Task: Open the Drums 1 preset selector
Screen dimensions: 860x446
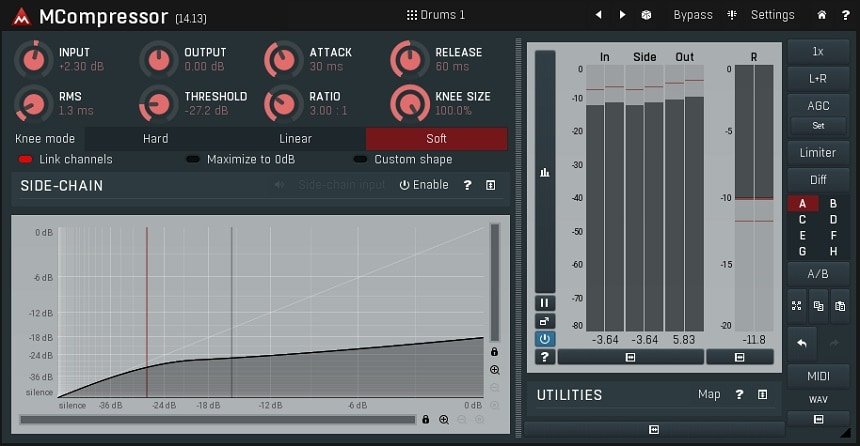Action: pos(436,15)
